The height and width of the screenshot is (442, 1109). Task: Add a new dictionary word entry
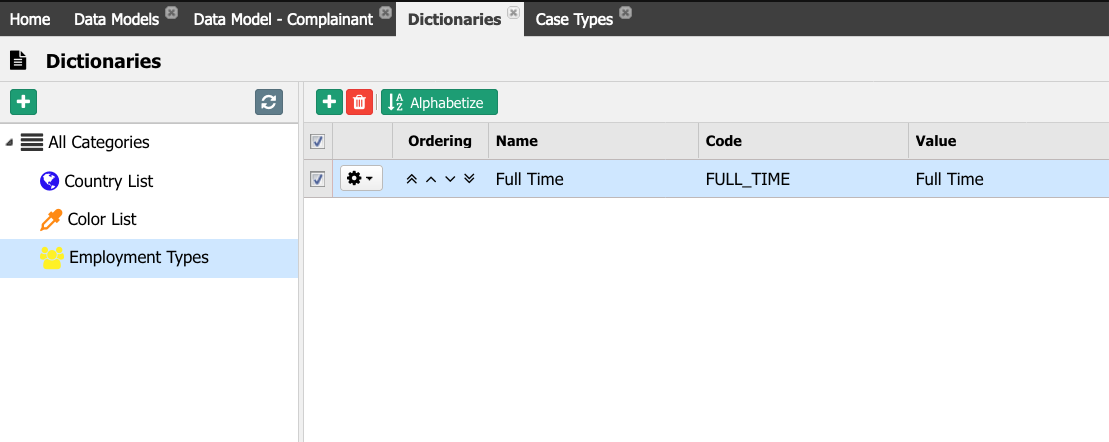coord(329,102)
